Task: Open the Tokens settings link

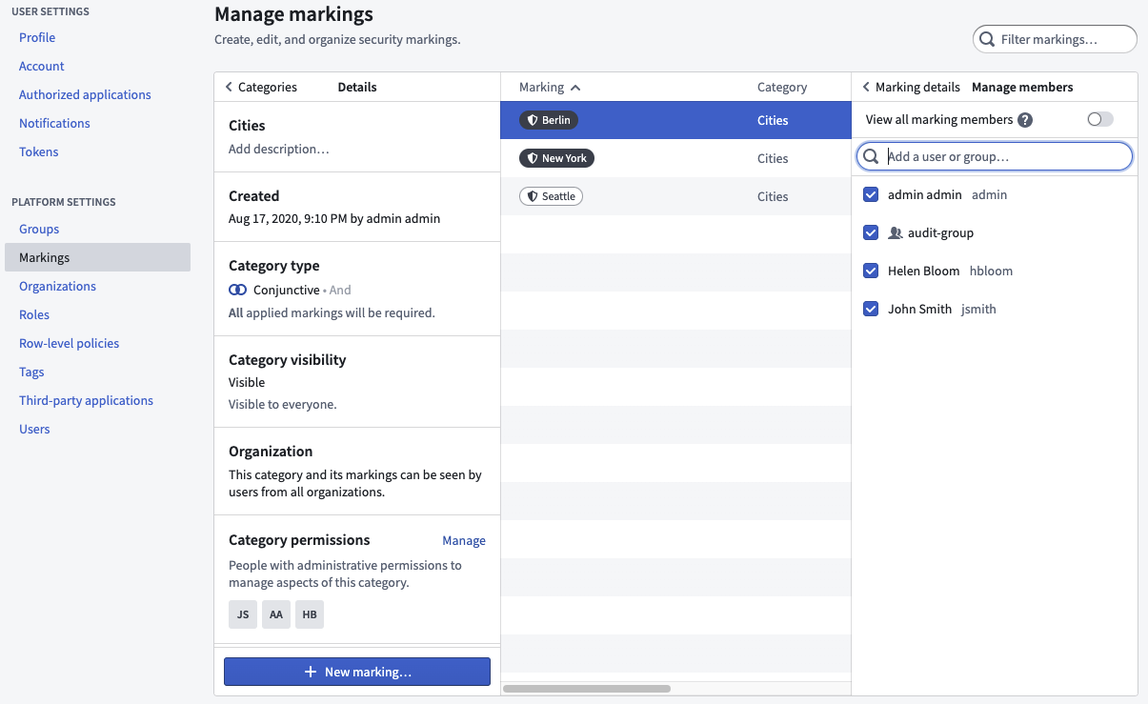Action: pos(39,151)
